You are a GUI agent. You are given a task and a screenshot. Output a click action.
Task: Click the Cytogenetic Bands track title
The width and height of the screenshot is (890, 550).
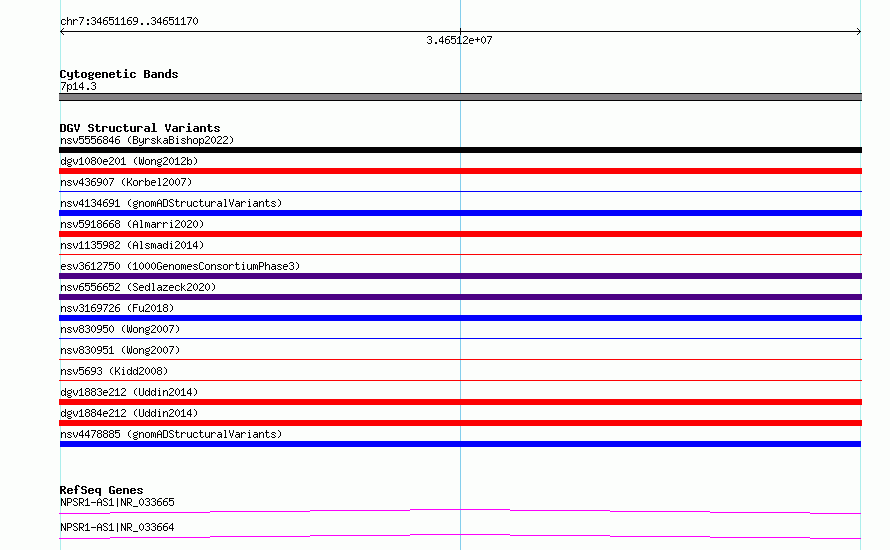[119, 74]
